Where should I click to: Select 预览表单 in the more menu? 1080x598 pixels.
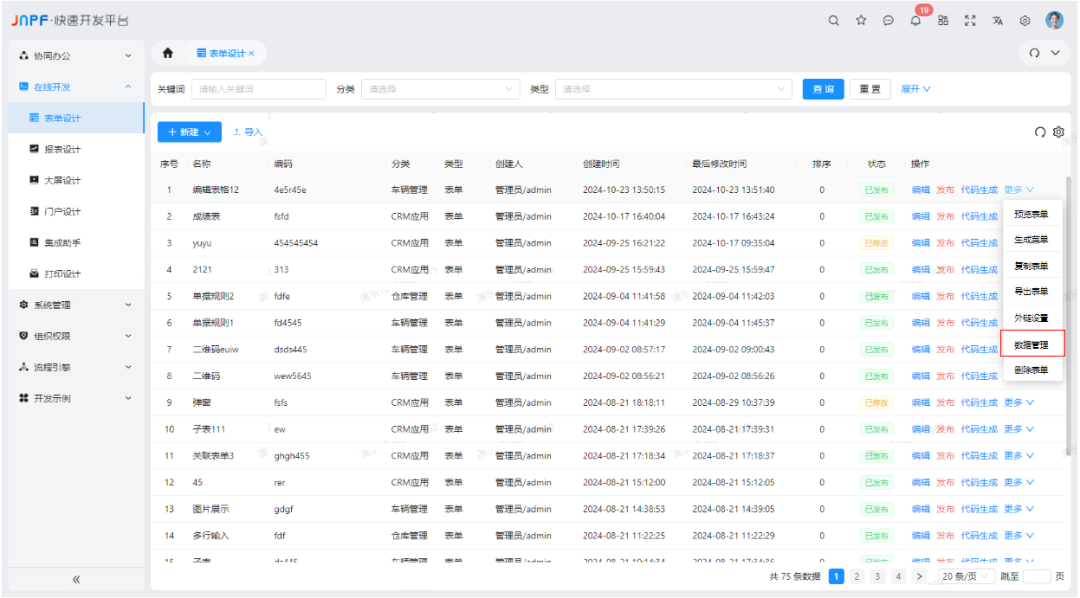(1031, 214)
